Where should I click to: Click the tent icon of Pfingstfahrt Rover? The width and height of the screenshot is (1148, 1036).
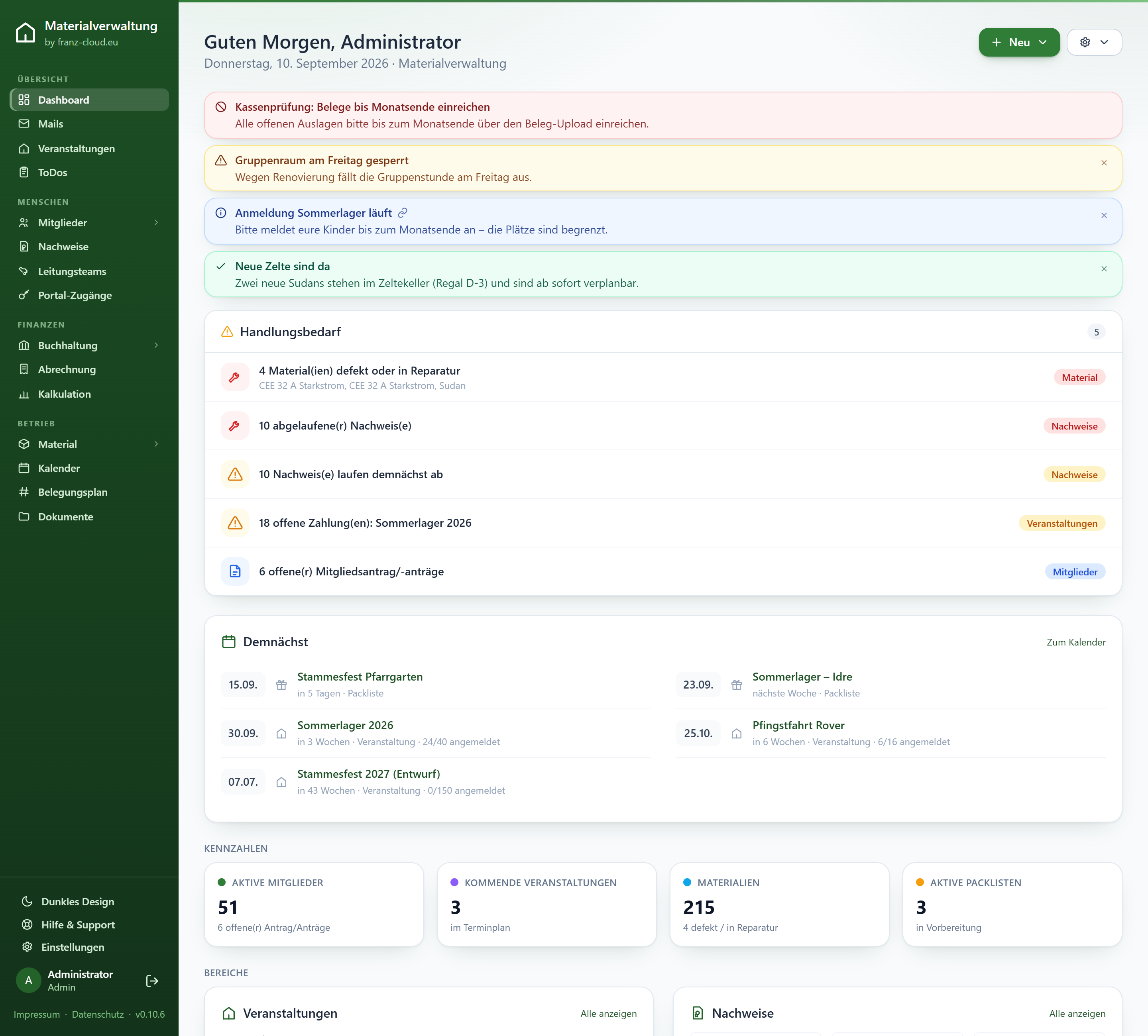coord(736,734)
